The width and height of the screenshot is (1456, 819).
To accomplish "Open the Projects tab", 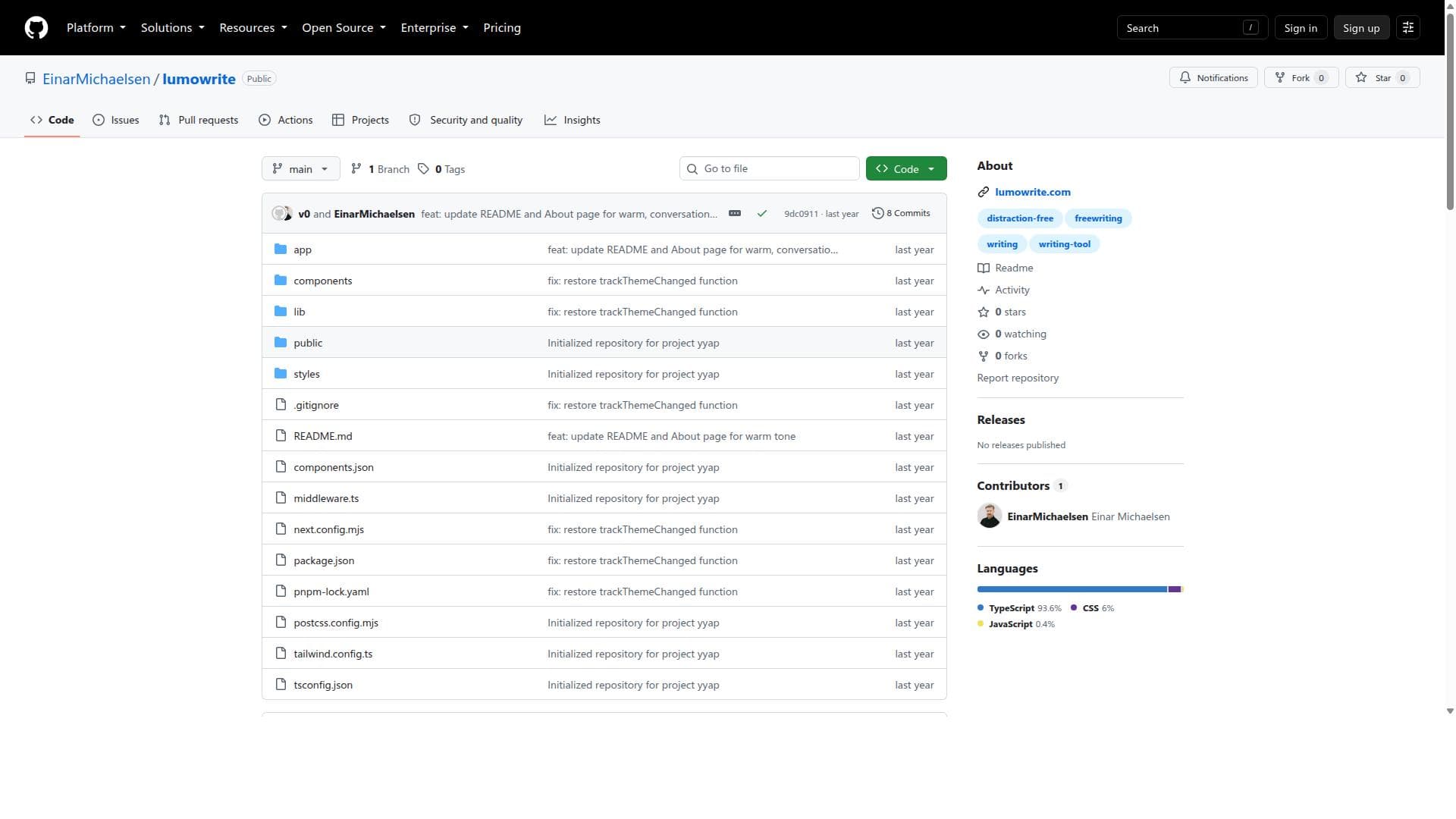I will click(x=361, y=120).
